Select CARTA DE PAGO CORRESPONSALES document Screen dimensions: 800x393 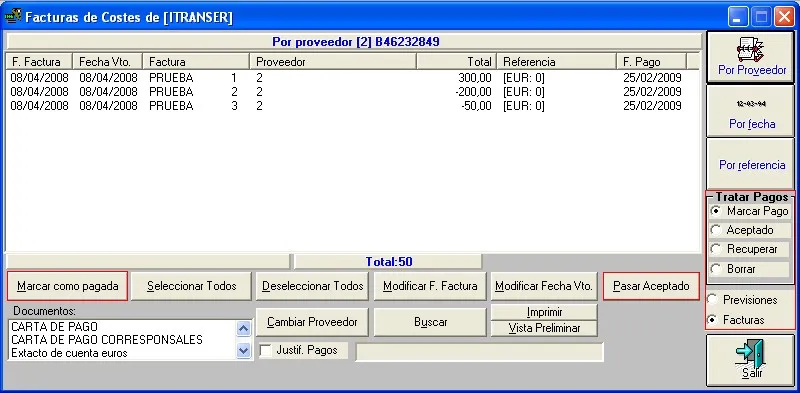[x=107, y=340]
